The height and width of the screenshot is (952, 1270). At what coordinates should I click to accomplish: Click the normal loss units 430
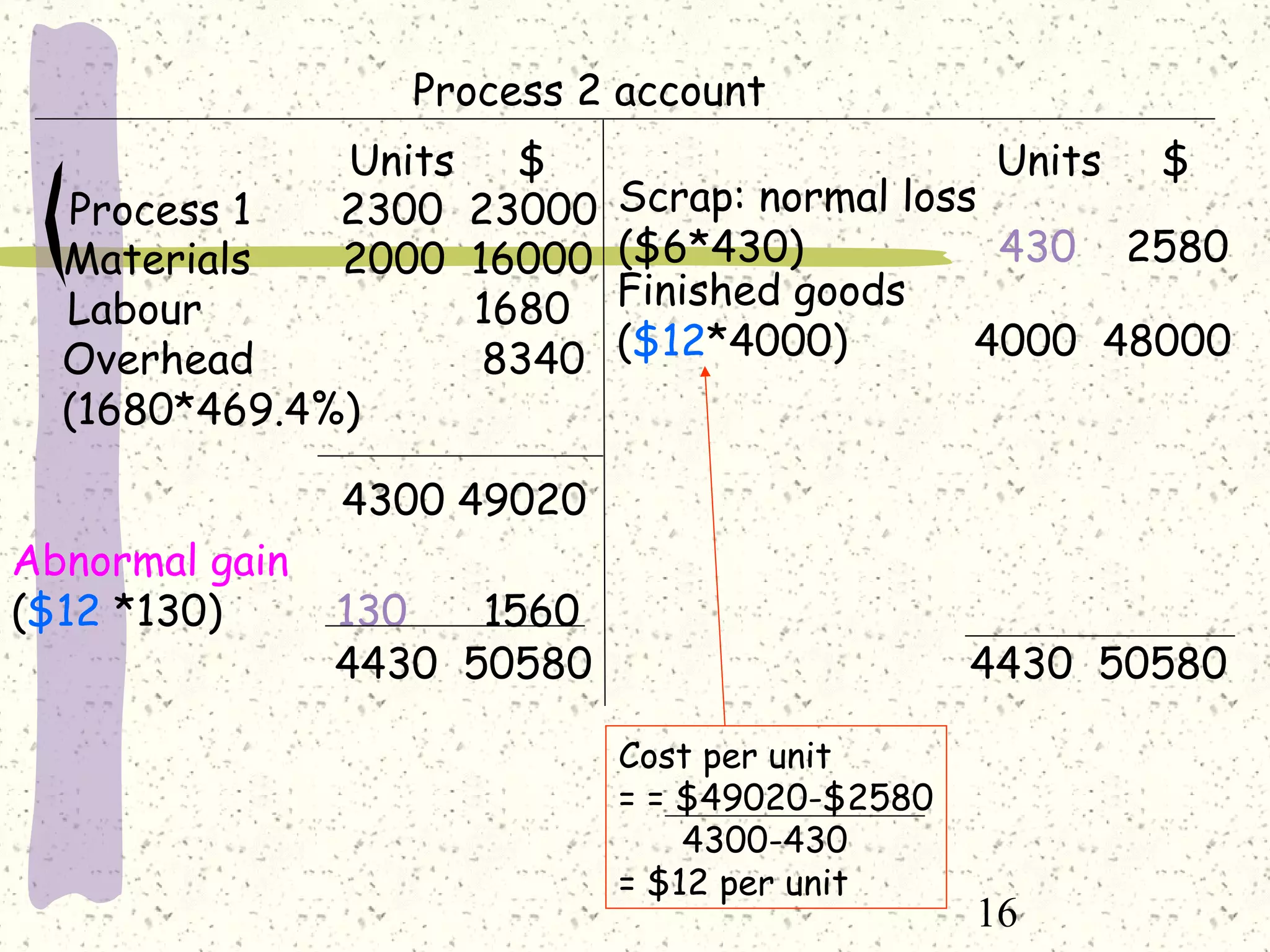1037,247
